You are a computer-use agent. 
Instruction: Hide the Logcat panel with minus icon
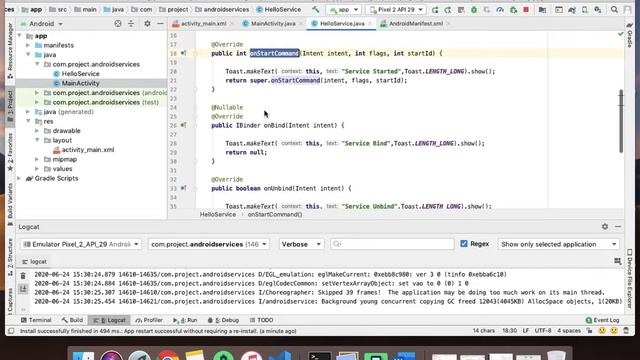[x=618, y=227]
